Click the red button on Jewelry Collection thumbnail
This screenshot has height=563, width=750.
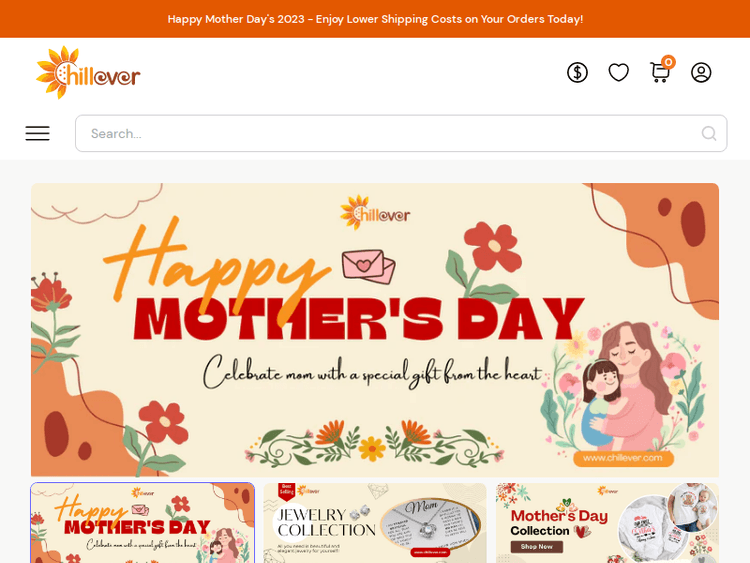[430, 552]
